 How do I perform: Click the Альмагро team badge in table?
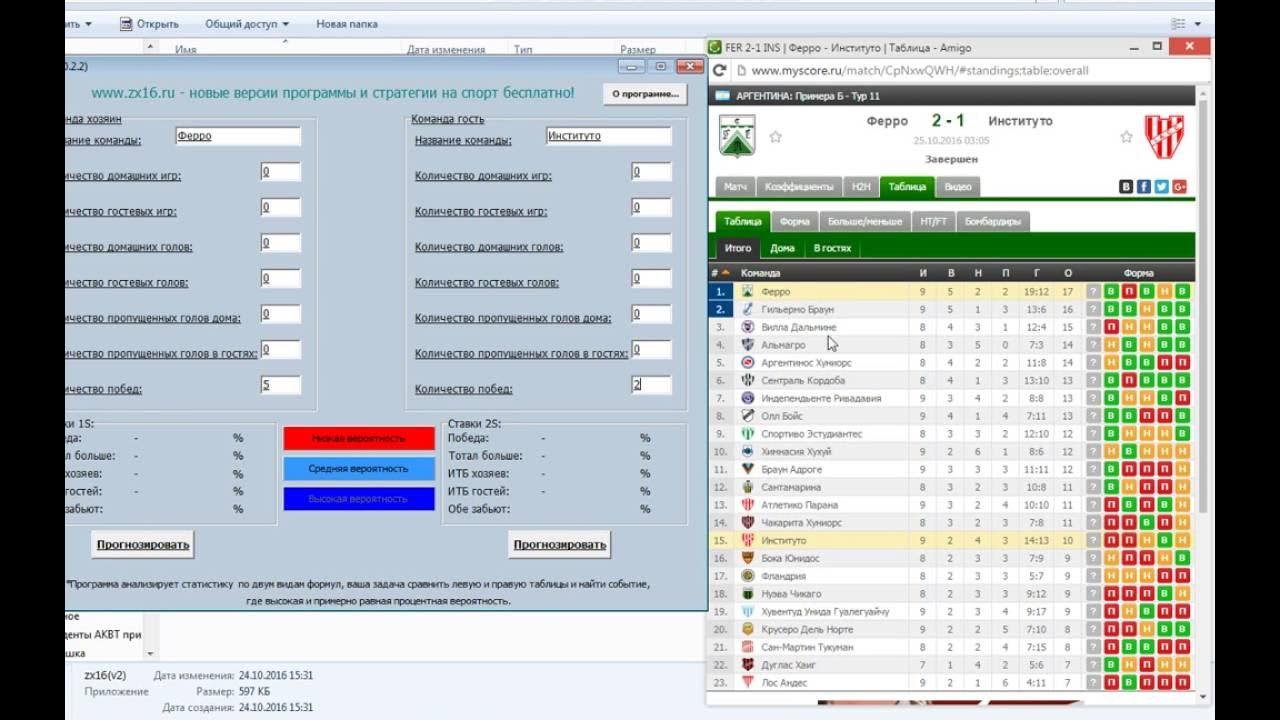click(x=747, y=345)
